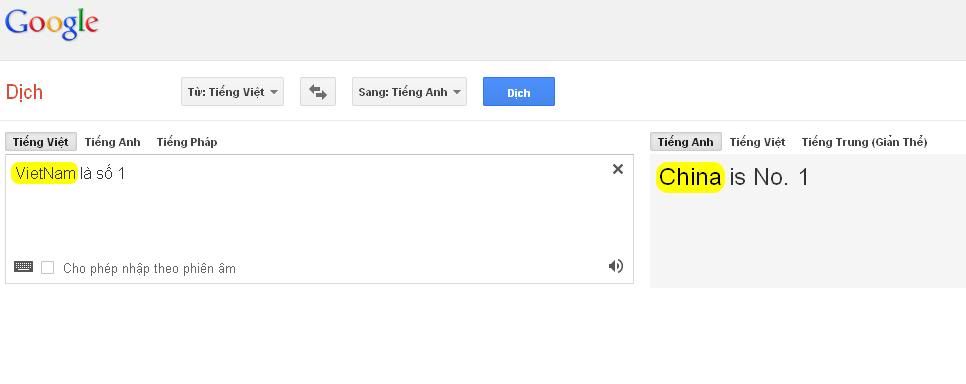The width and height of the screenshot is (966, 384).
Task: Select Tiếng Anh target language tab
Action: [685, 142]
